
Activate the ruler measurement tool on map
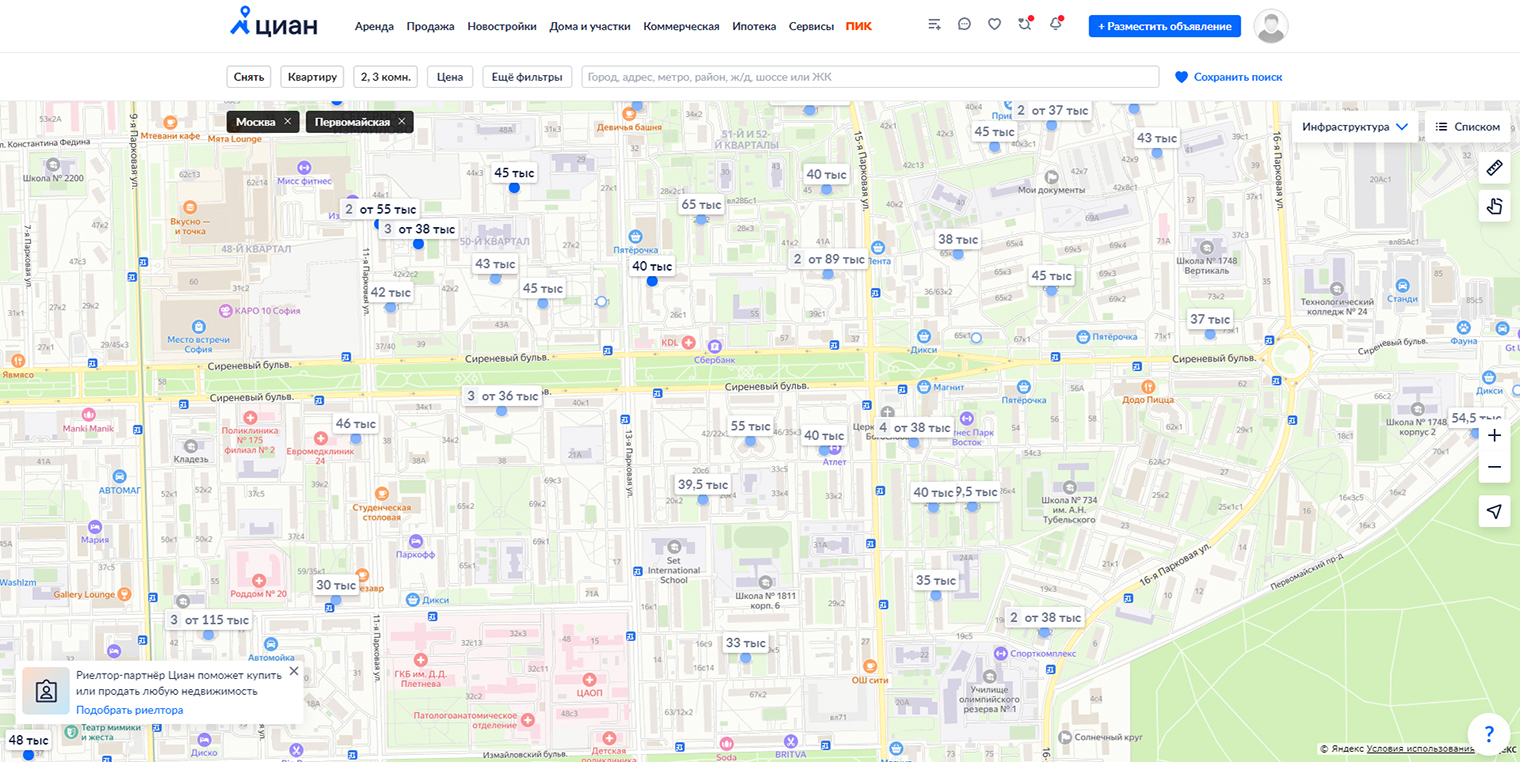1495,168
